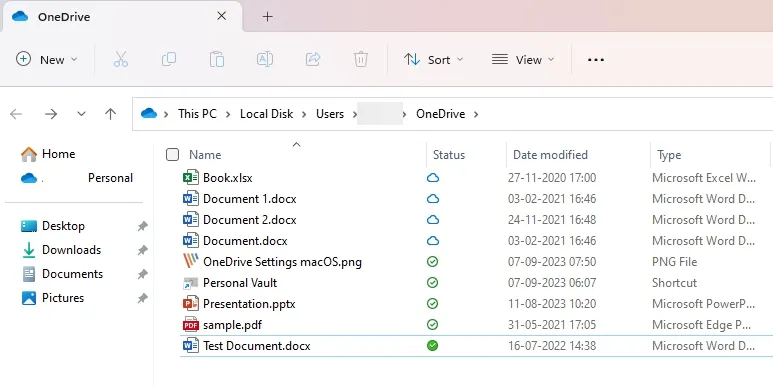The image size is (773, 386).
Task: Add a new tab with plus
Action: pyautogui.click(x=267, y=17)
